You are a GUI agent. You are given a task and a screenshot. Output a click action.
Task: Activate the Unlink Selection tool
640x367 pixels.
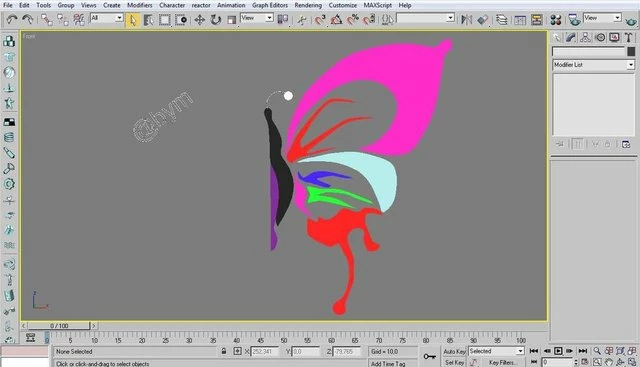tap(62, 20)
